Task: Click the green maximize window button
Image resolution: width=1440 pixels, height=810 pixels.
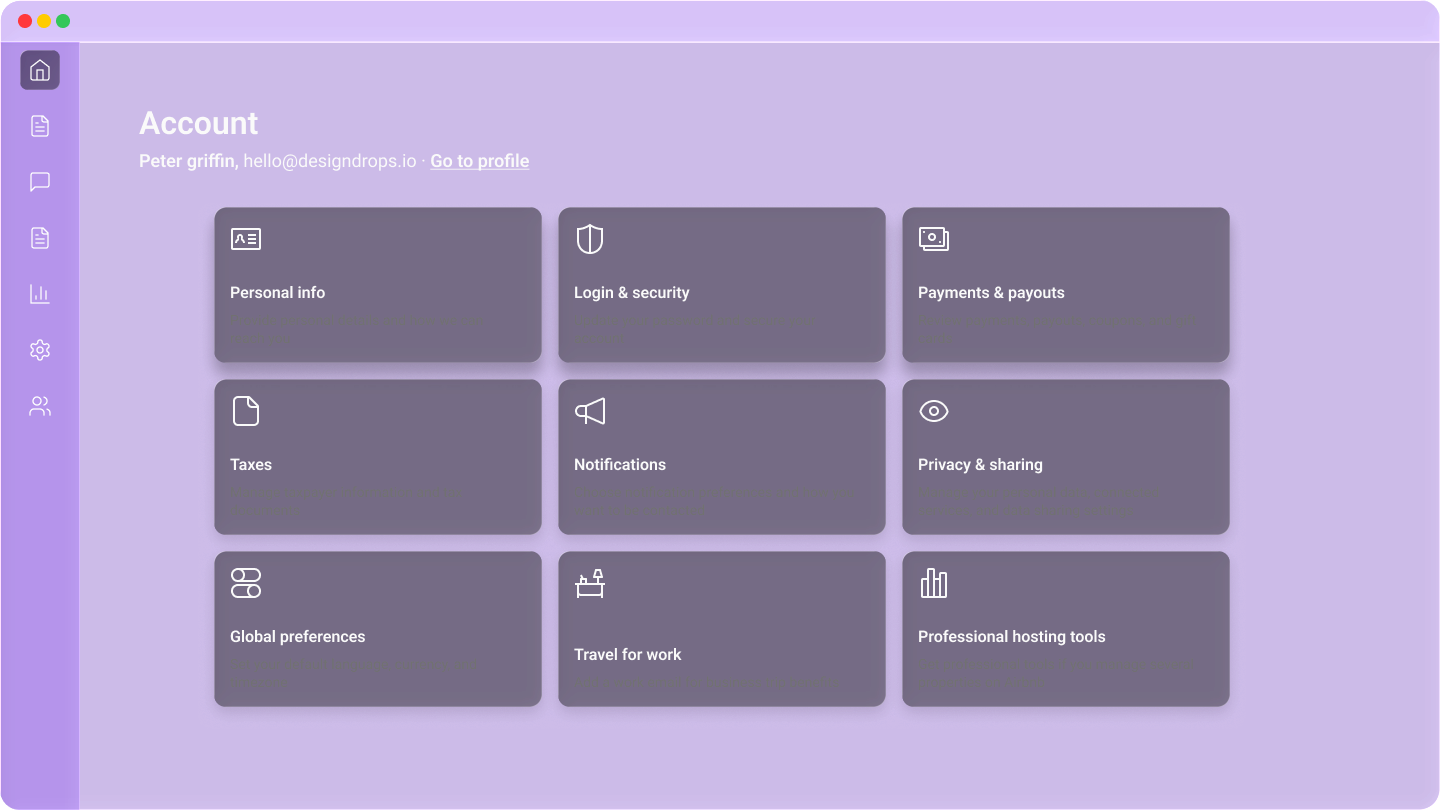Action: [x=63, y=21]
